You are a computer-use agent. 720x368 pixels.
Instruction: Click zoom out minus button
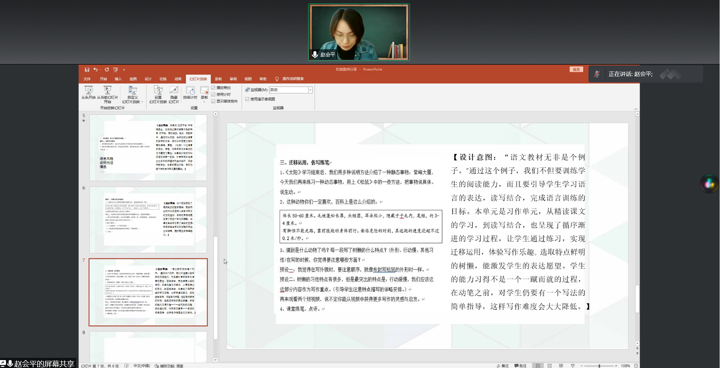click(x=581, y=366)
